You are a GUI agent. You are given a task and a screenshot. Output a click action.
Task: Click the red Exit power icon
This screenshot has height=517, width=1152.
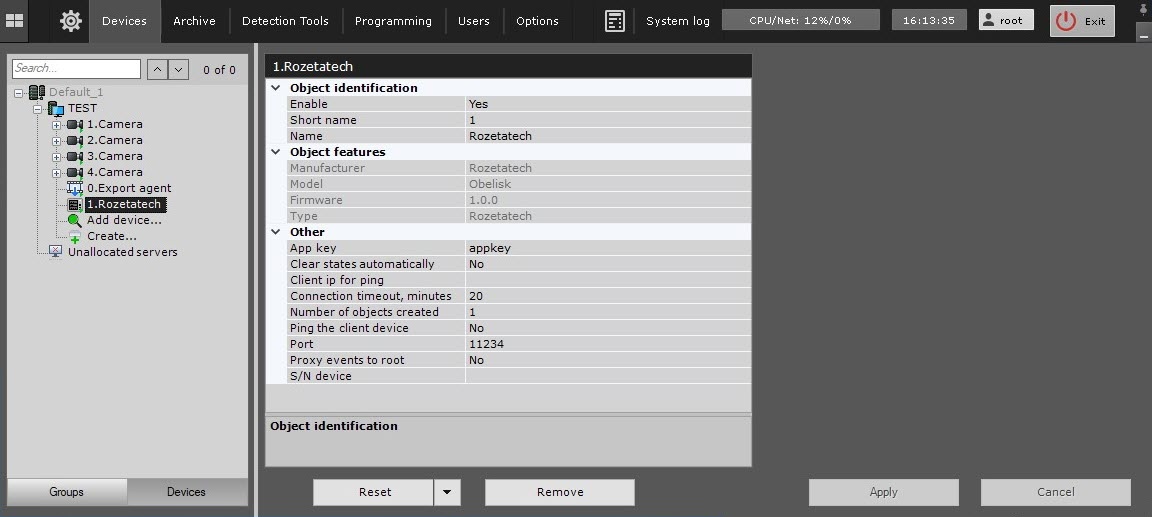click(x=1065, y=21)
